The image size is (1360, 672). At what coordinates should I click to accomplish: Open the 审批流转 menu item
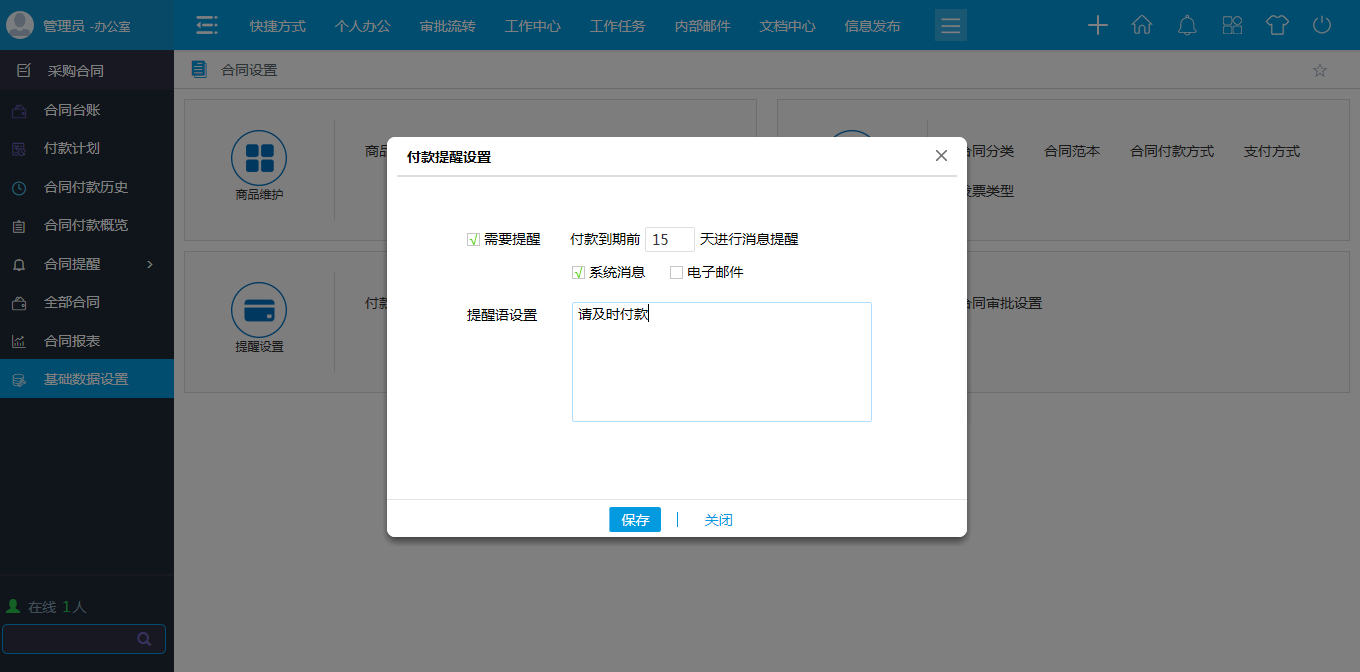pos(447,27)
